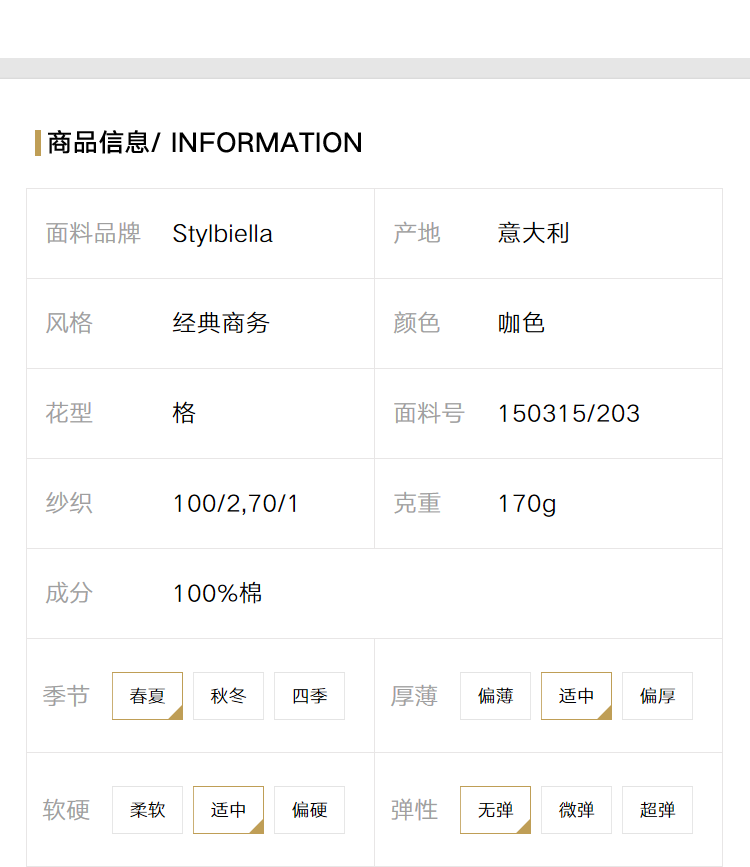Click the 170g weight value
Viewport: 750px width, 867px height.
point(527,504)
